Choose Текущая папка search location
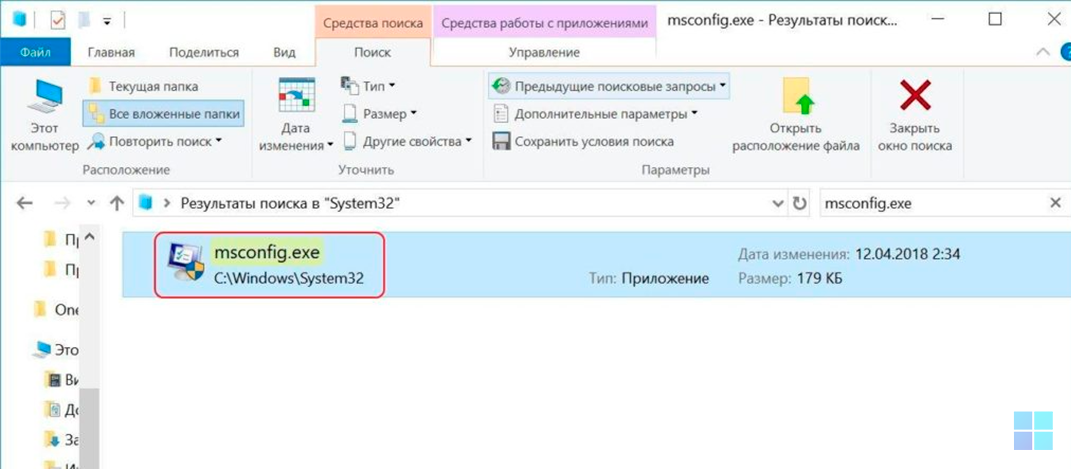Image resolution: width=1071 pixels, height=469 pixels. 144,87
